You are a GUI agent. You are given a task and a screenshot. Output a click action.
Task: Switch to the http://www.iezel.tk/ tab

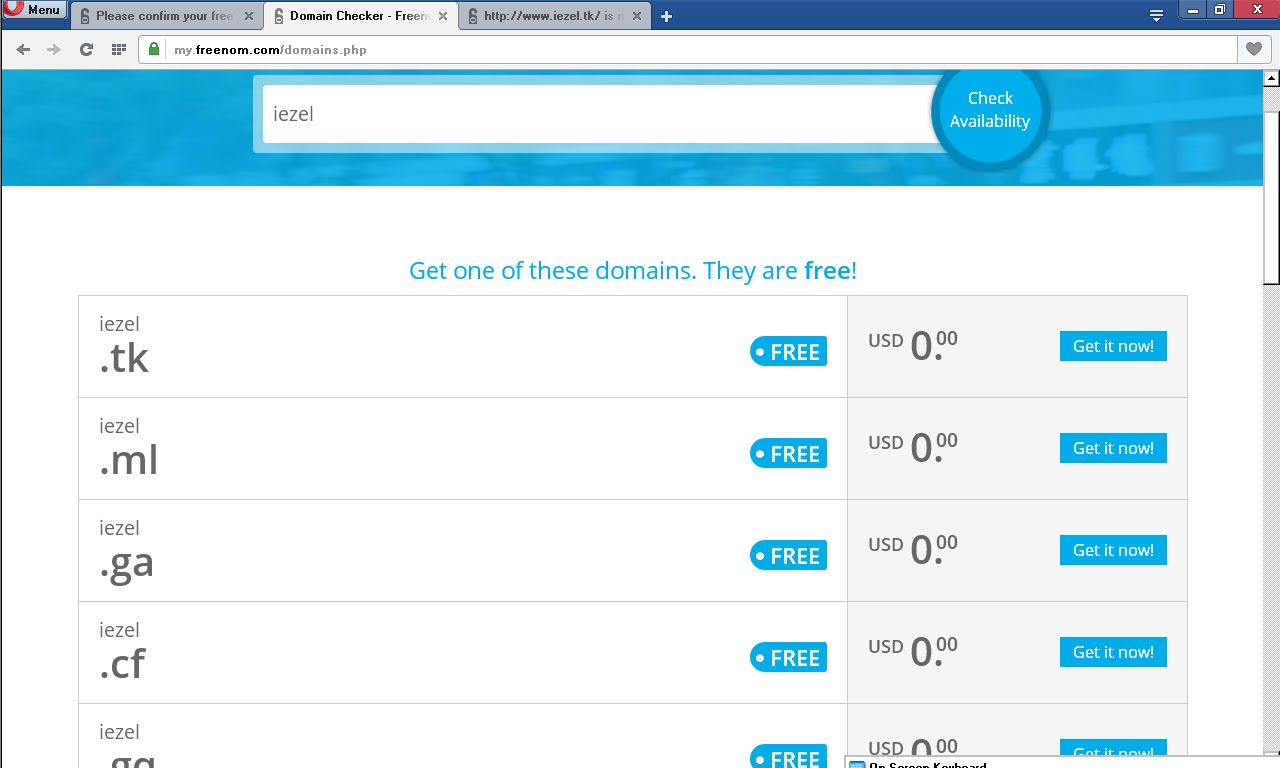[x=553, y=16]
